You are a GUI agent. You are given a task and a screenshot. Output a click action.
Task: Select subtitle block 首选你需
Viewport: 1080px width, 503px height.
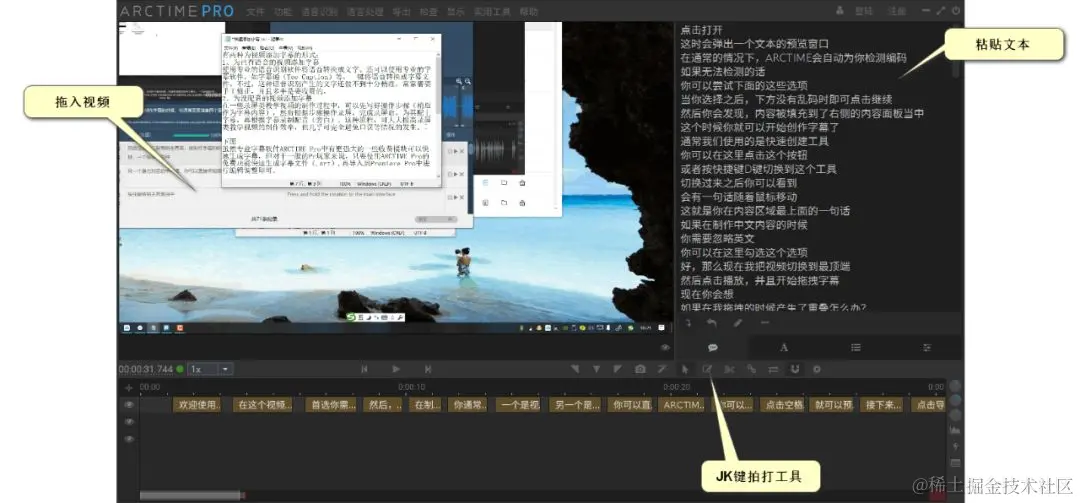pos(331,405)
